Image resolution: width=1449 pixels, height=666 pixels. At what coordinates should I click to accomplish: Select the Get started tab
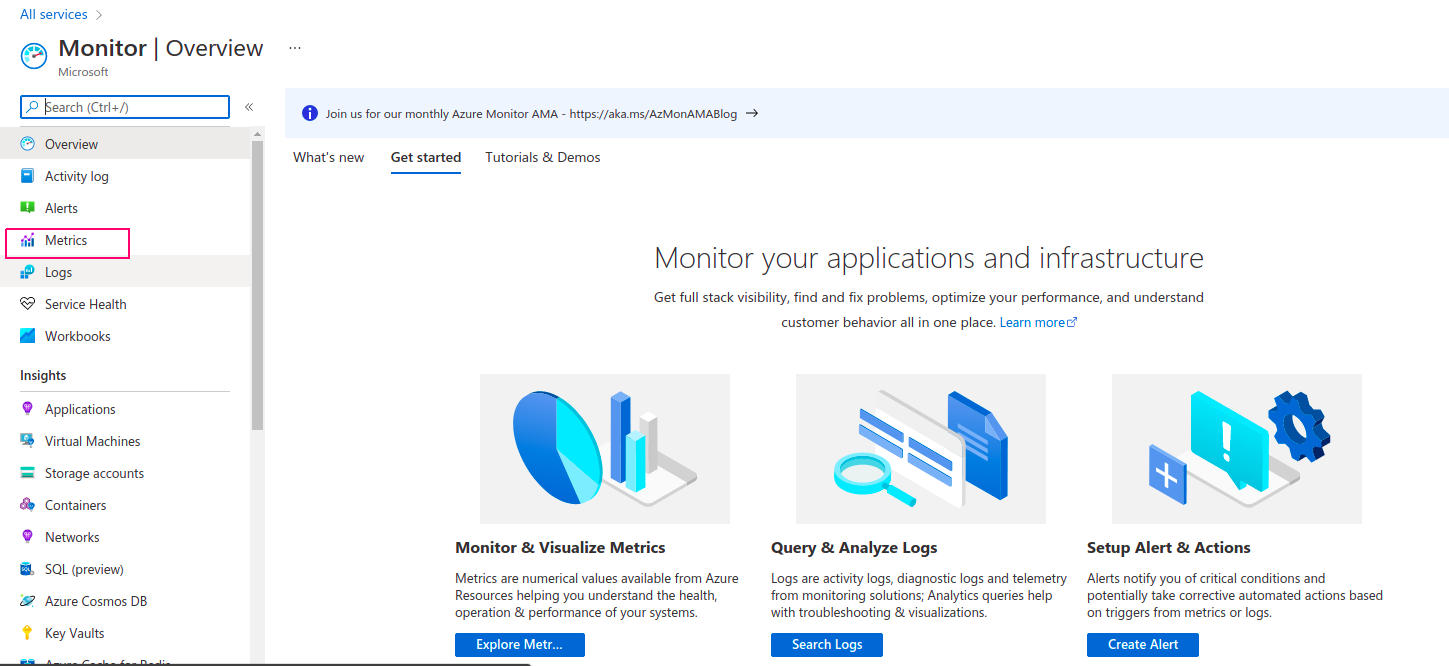point(426,157)
